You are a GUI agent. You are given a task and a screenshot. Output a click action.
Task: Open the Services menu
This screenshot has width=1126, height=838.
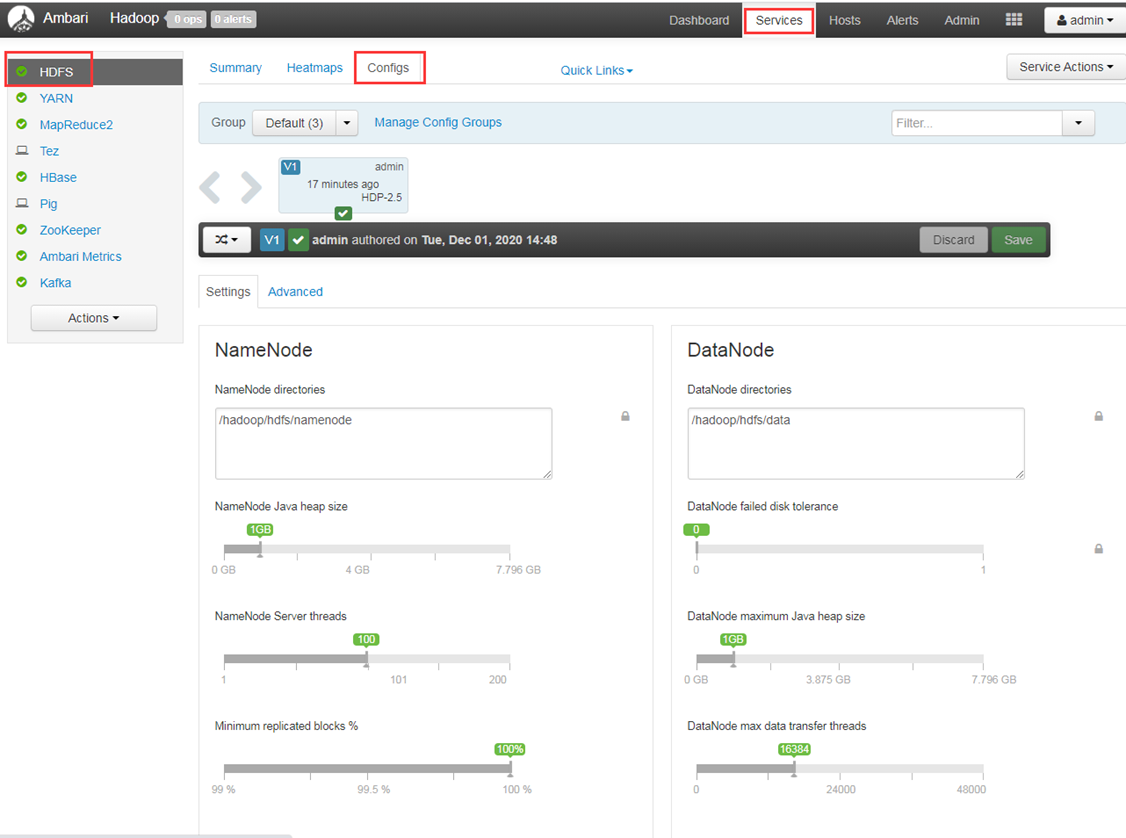[x=778, y=20]
